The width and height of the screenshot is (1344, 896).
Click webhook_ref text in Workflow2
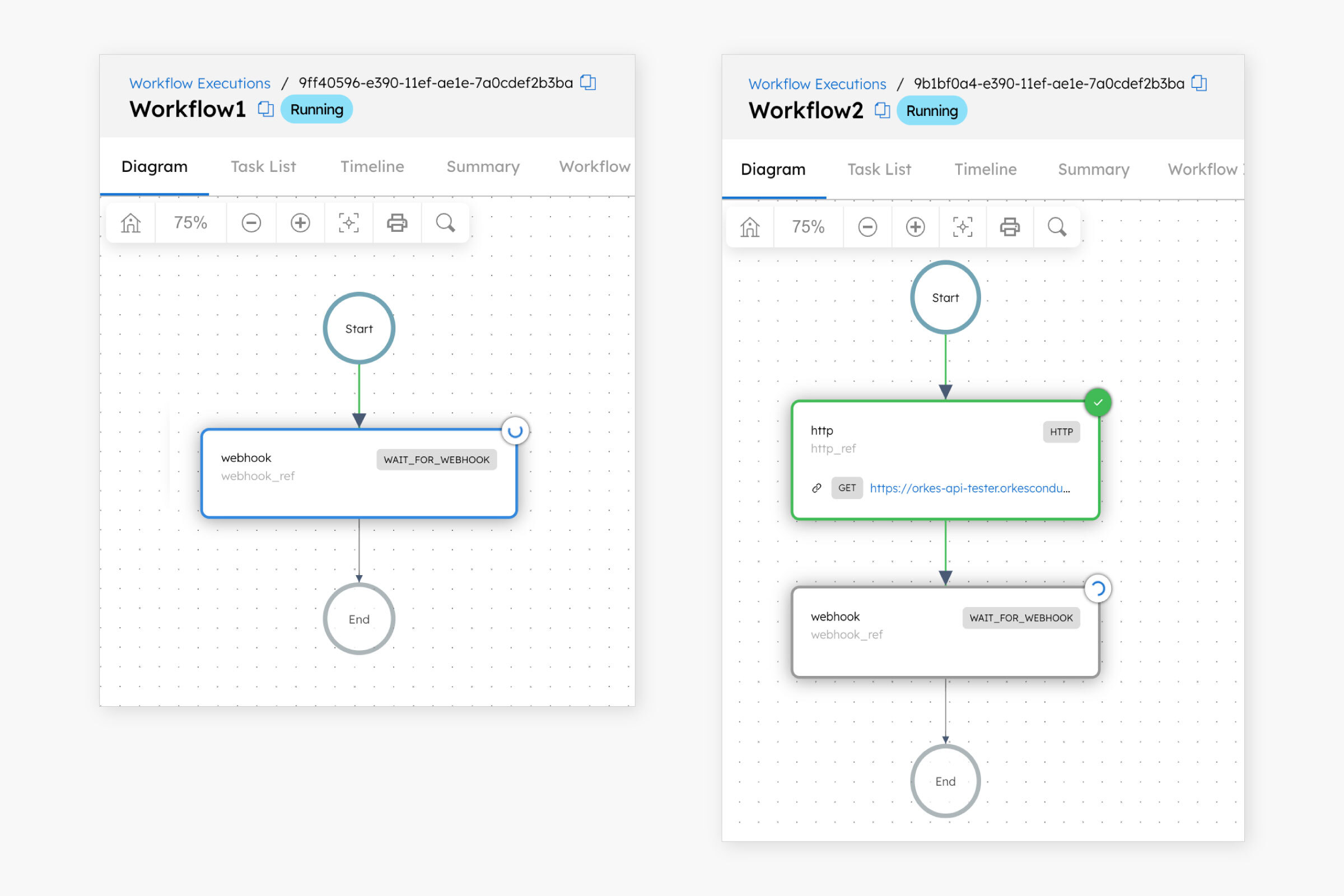tap(846, 634)
